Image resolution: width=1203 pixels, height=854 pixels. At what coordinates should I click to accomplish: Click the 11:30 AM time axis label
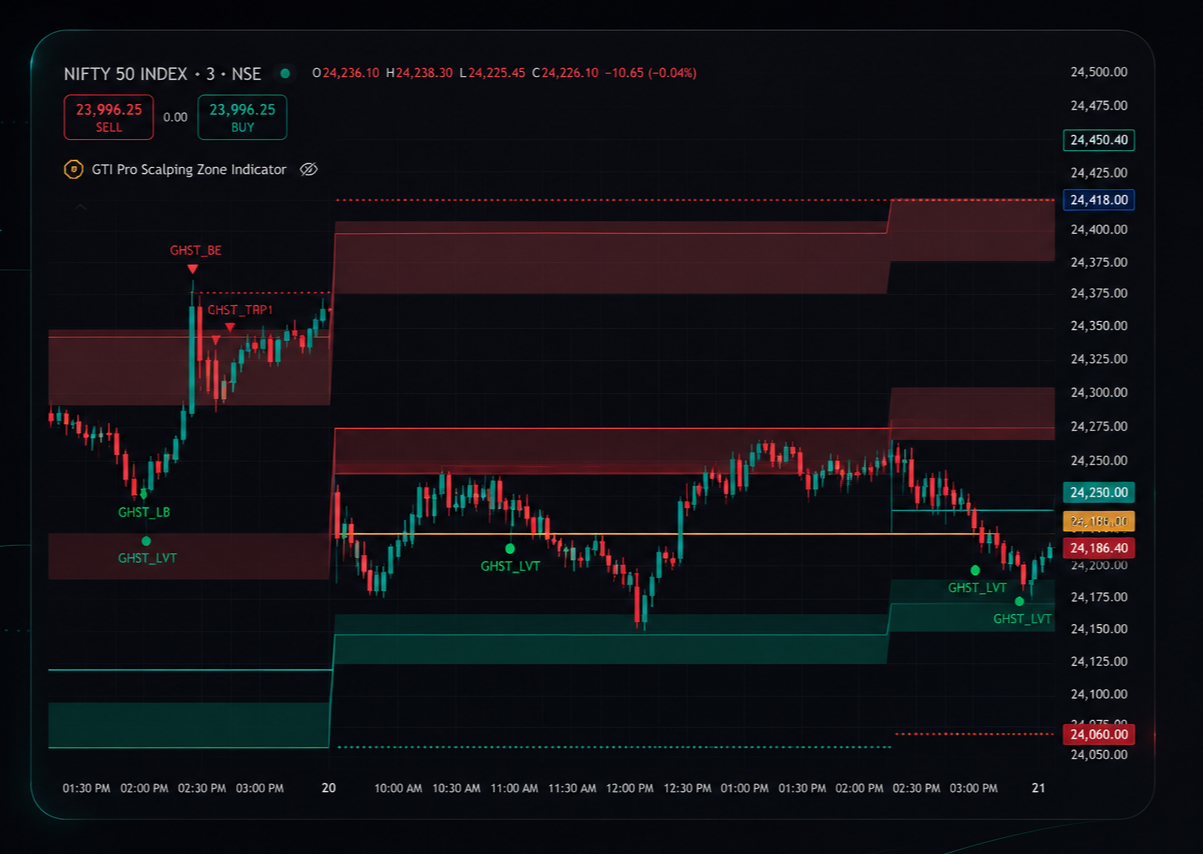tap(573, 788)
